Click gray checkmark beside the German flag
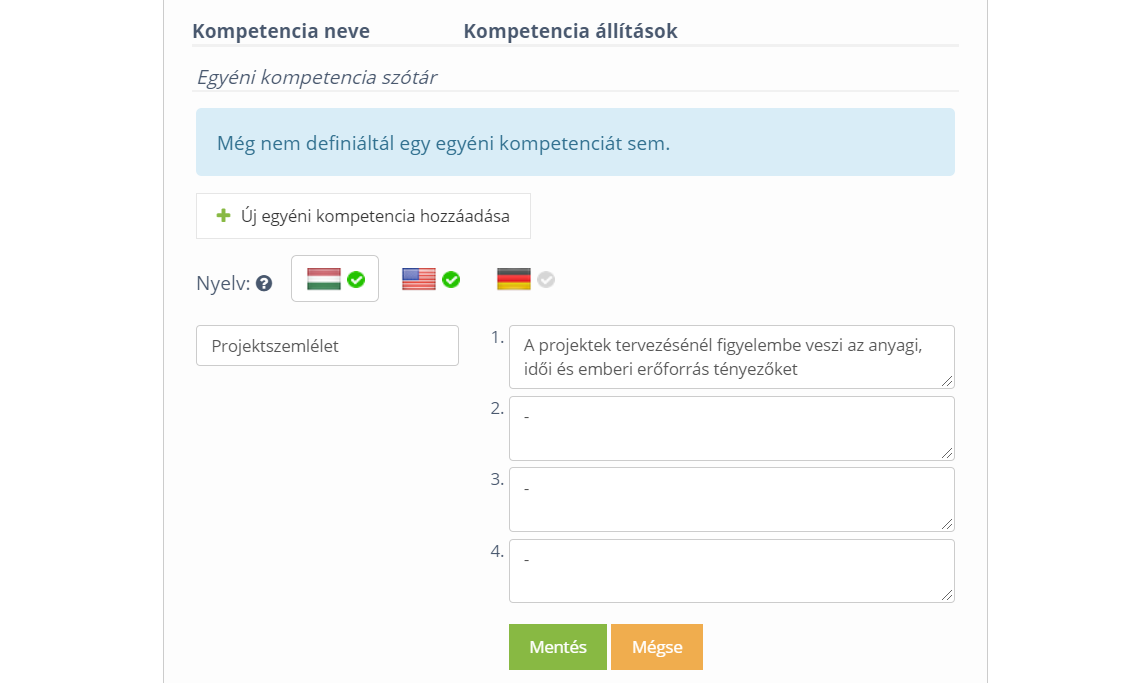1145x683 pixels. pyautogui.click(x=546, y=279)
